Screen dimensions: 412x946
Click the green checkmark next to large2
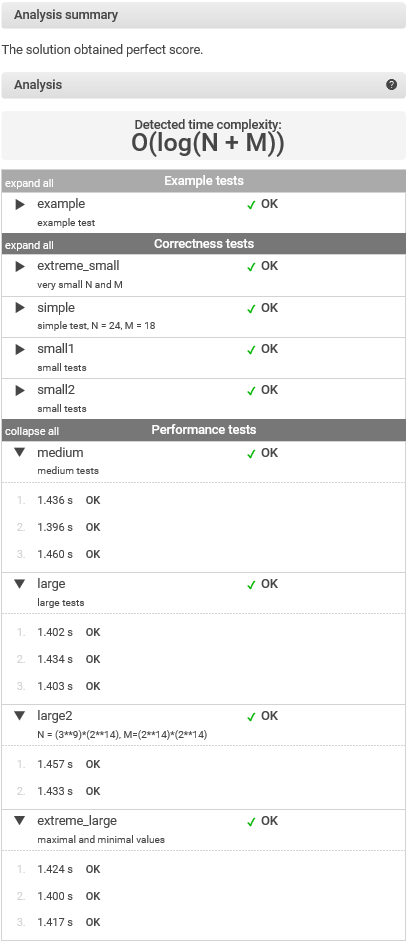coord(252,717)
